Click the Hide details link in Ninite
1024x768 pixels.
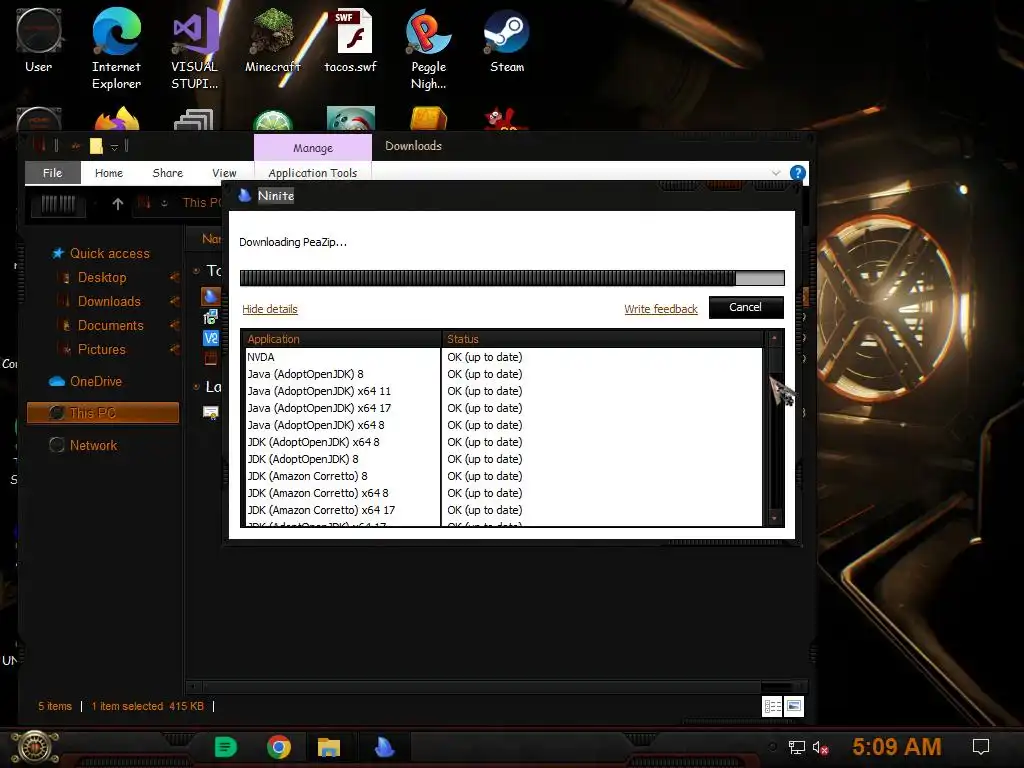tap(270, 309)
